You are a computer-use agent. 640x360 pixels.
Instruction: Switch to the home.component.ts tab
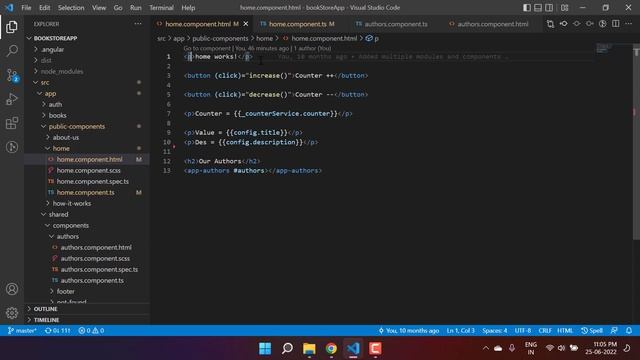coord(298,24)
